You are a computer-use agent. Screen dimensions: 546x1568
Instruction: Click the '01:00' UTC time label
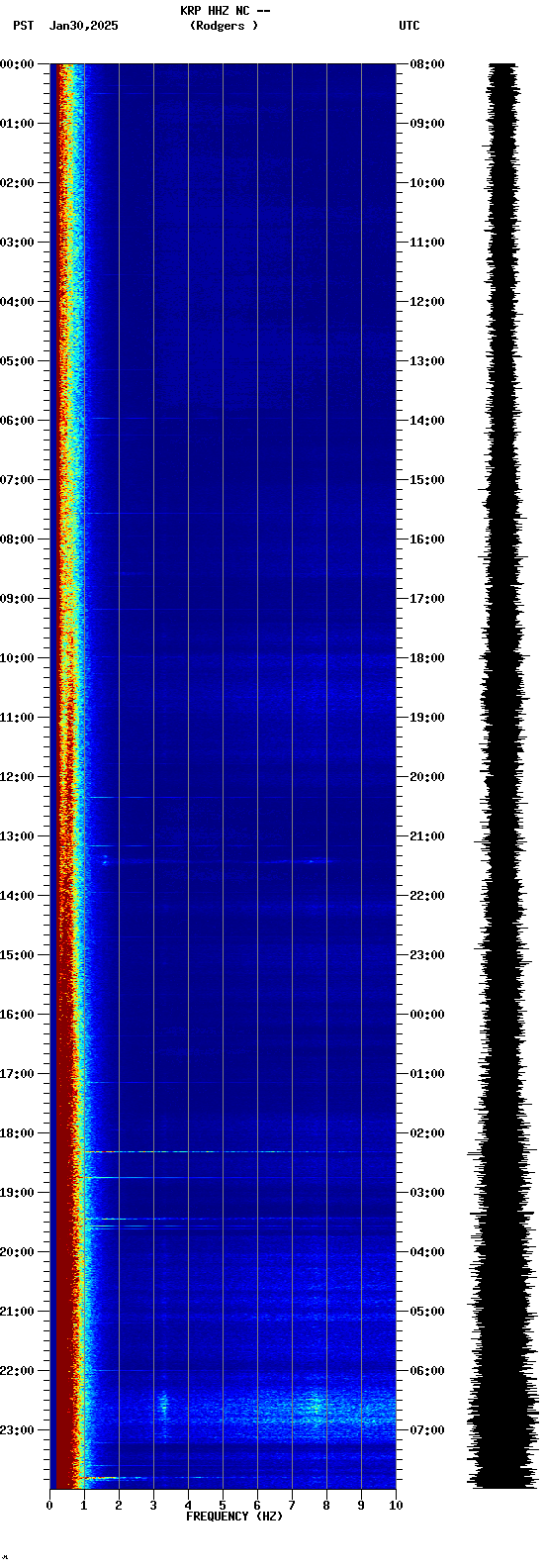(427, 1074)
